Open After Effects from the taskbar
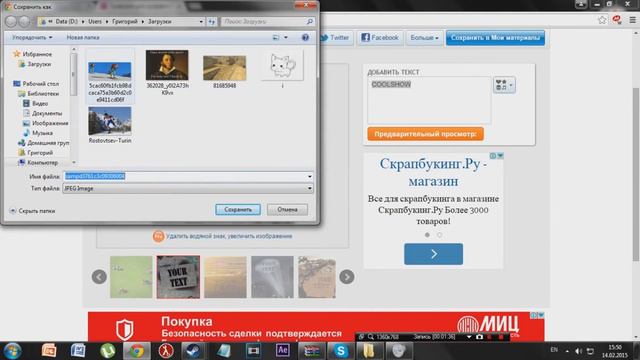 pyautogui.click(x=282, y=351)
